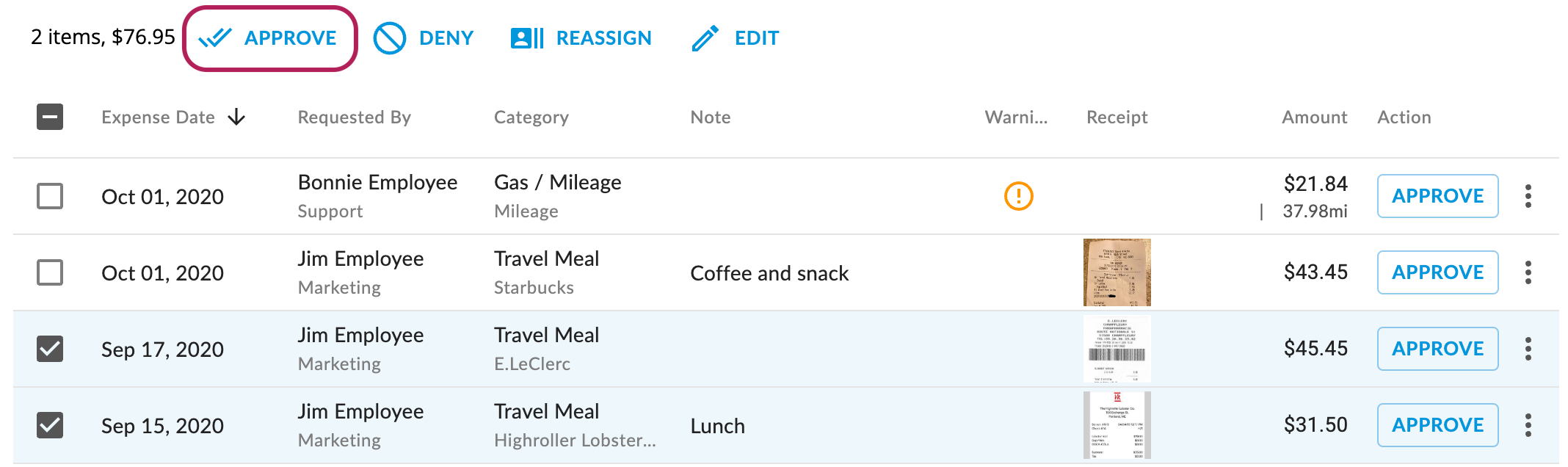Click the Reassign contact-card icon
Viewport: 1568px width, 467px height.
(526, 37)
